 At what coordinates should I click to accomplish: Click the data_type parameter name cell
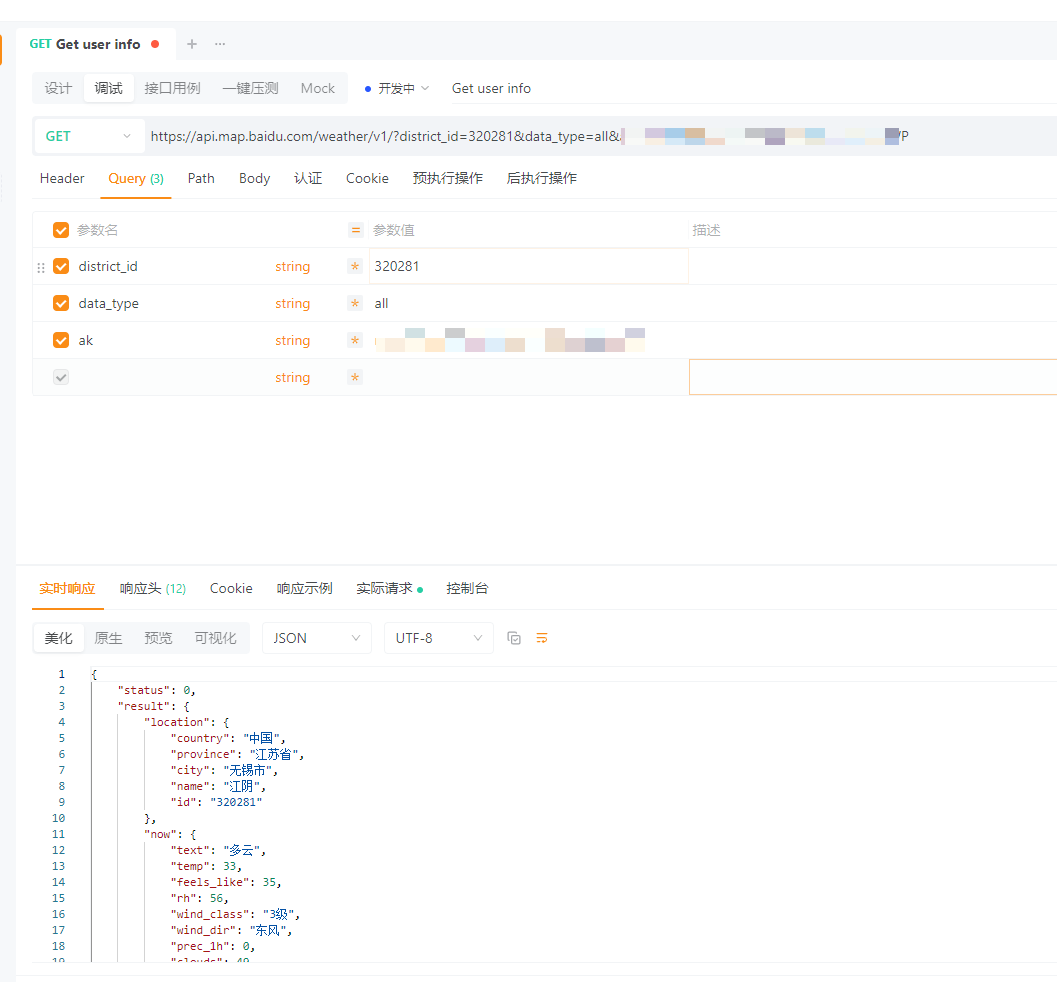[x=172, y=303]
